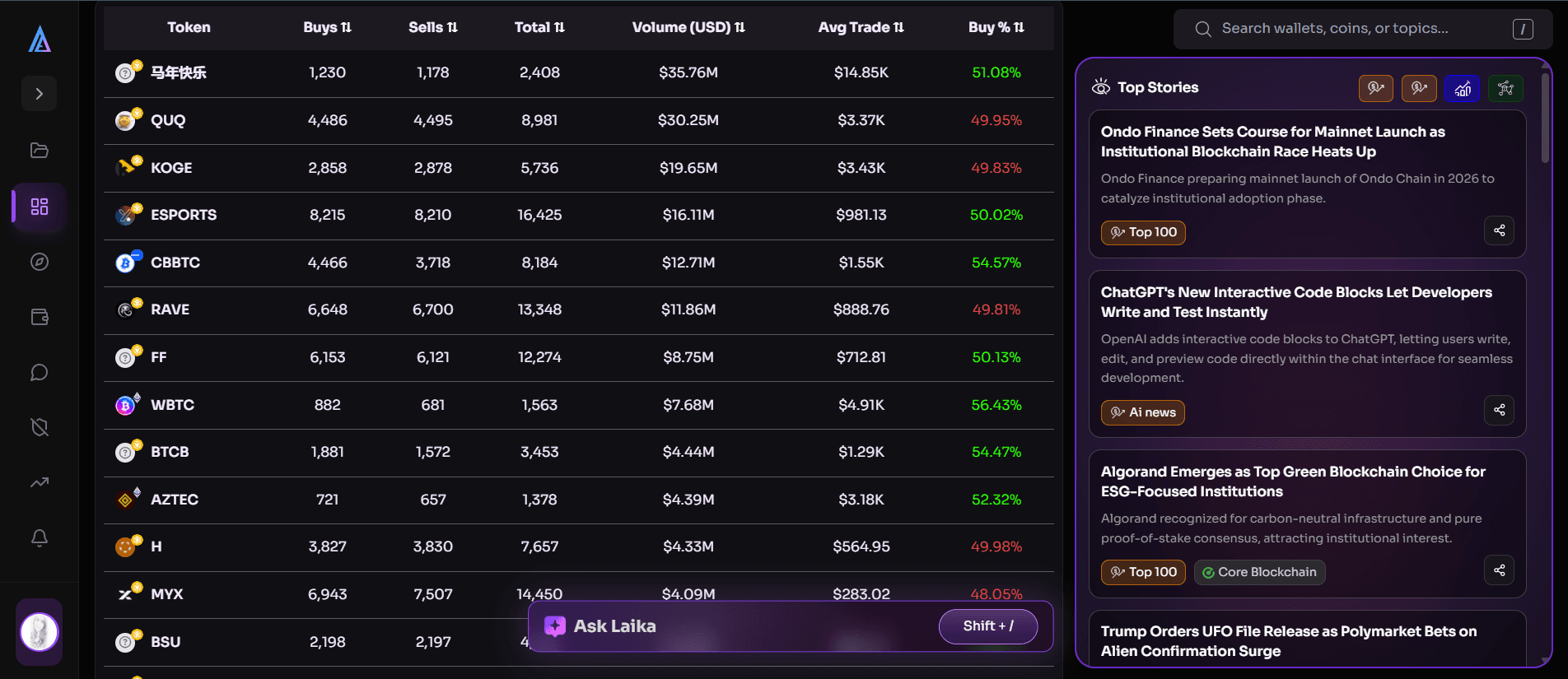Open the folder icon in the sidebar
Screen dimensions: 1568x679
(x=39, y=151)
